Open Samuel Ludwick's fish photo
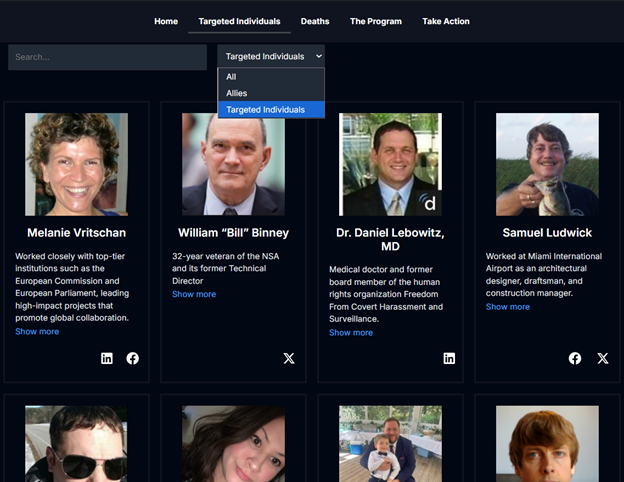Image resolution: width=624 pixels, height=482 pixels. tap(547, 164)
